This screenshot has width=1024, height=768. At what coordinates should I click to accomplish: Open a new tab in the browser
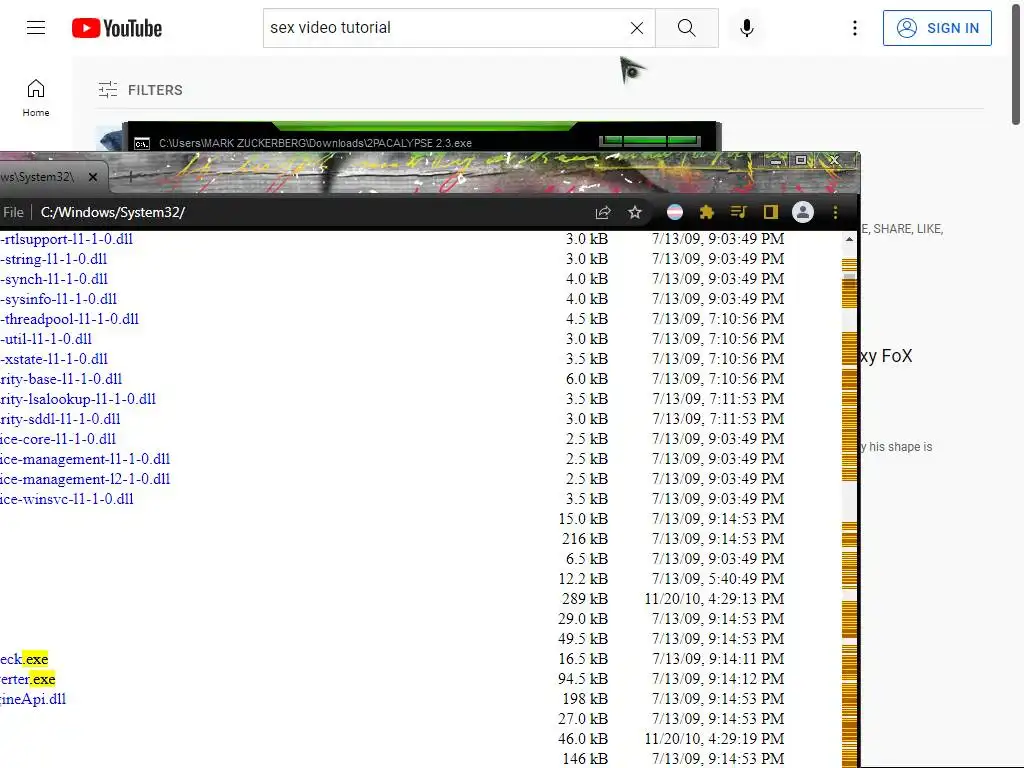(x=131, y=176)
